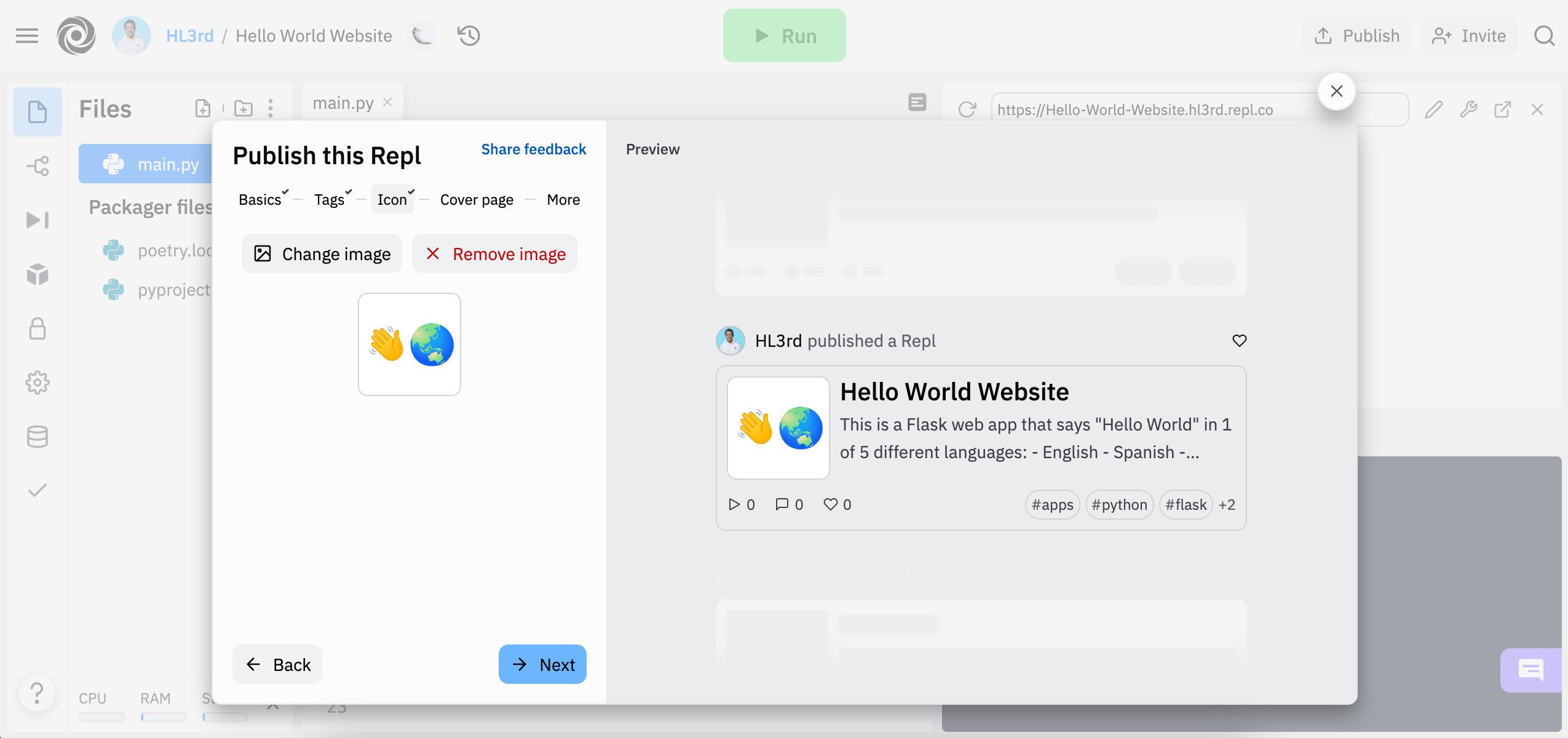Viewport: 1568px width, 738px height.
Task: Open the Secrets lock icon
Action: click(38, 328)
